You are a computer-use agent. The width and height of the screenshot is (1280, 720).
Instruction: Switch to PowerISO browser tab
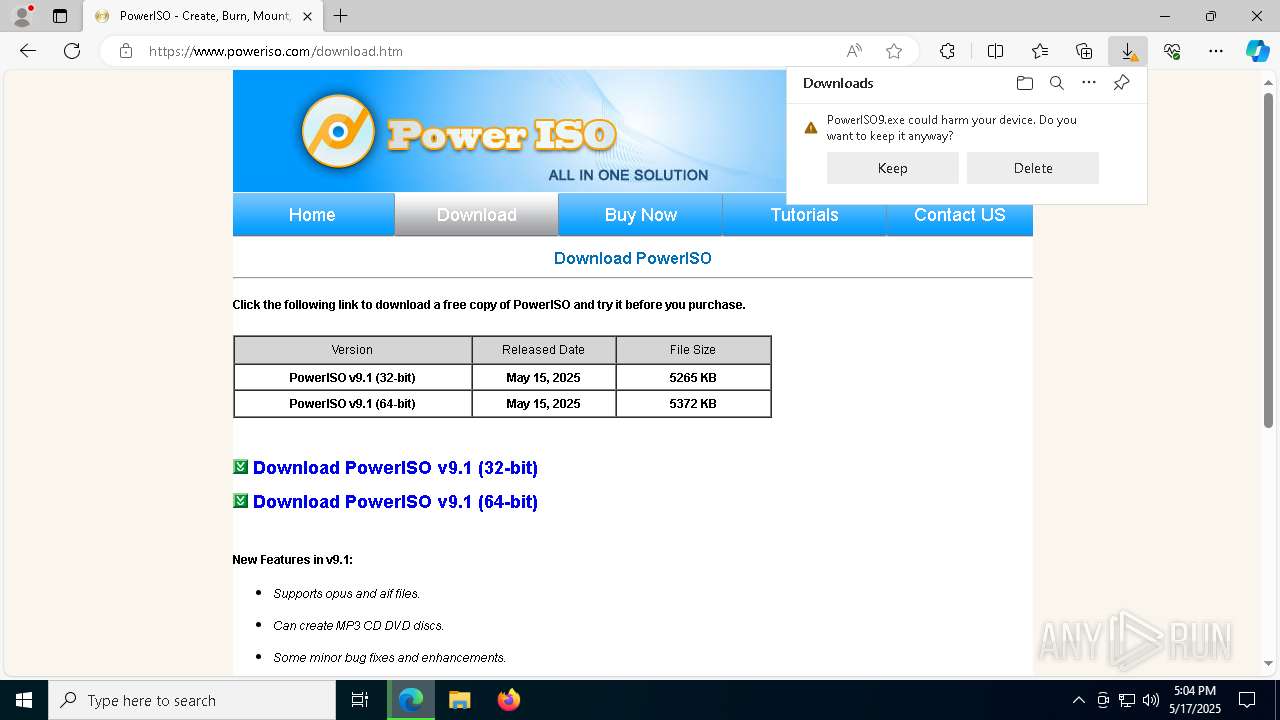(201, 16)
